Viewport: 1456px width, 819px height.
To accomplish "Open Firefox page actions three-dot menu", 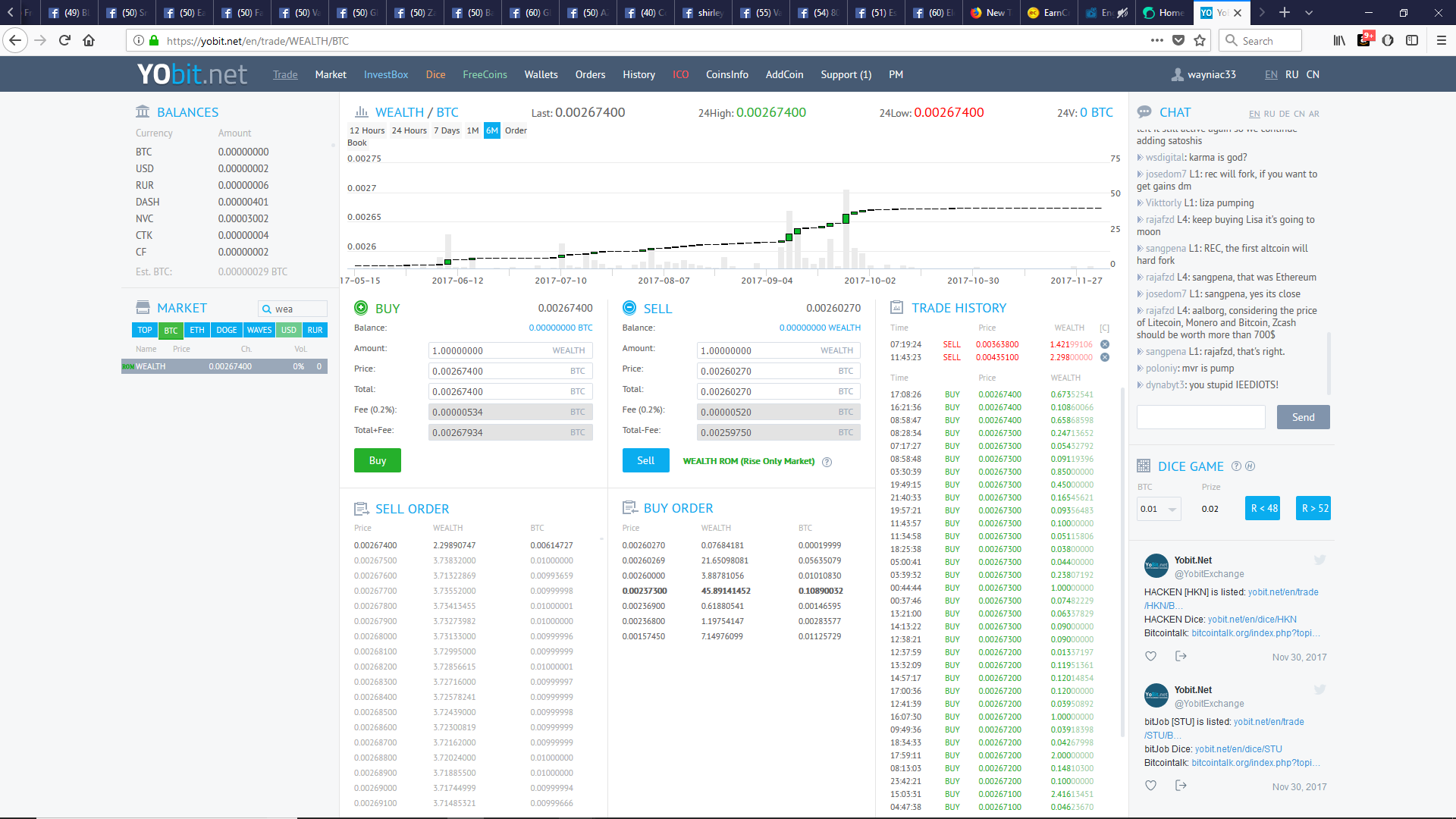I will click(1156, 41).
